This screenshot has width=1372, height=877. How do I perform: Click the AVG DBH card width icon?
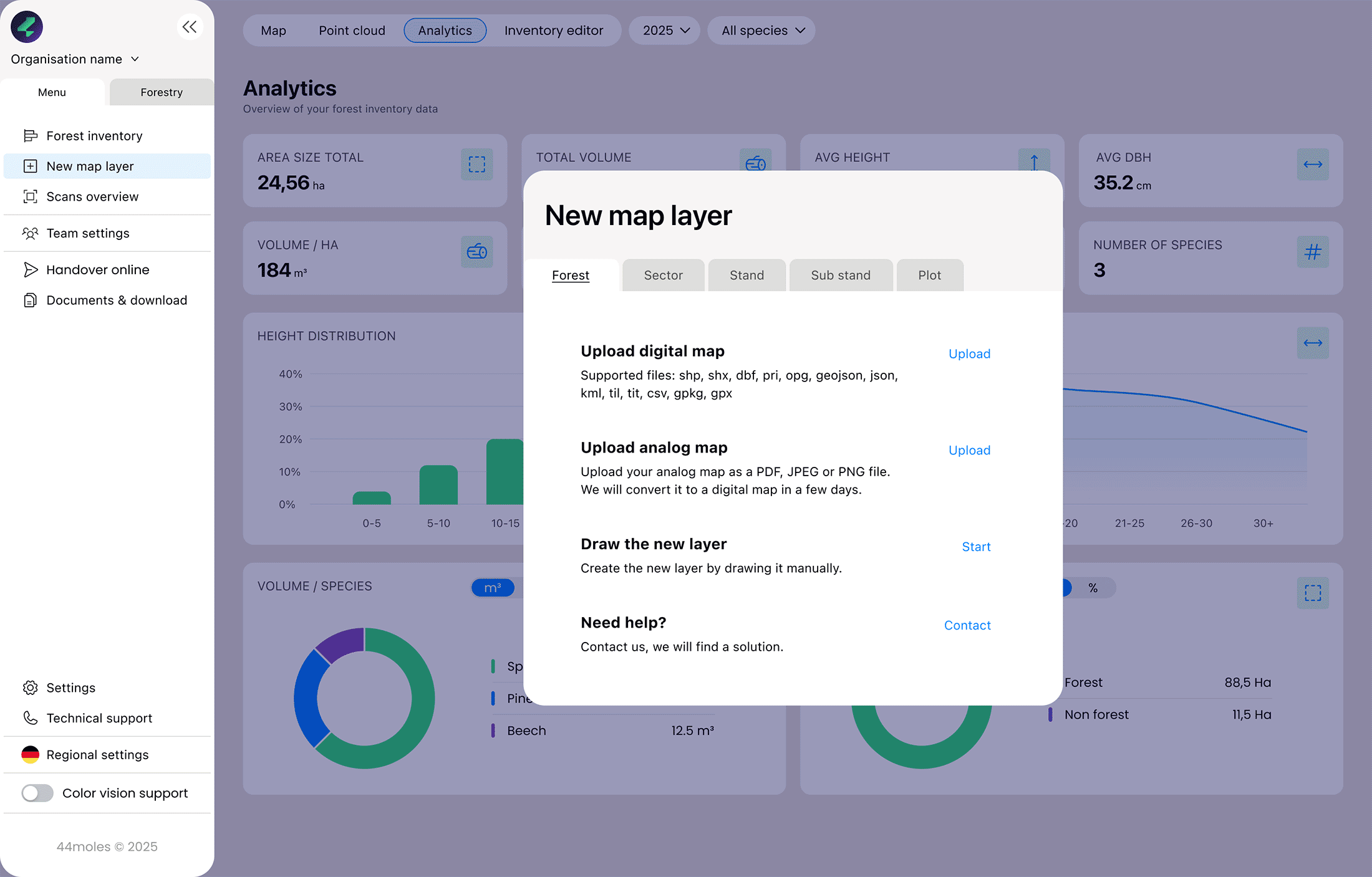click(1313, 165)
